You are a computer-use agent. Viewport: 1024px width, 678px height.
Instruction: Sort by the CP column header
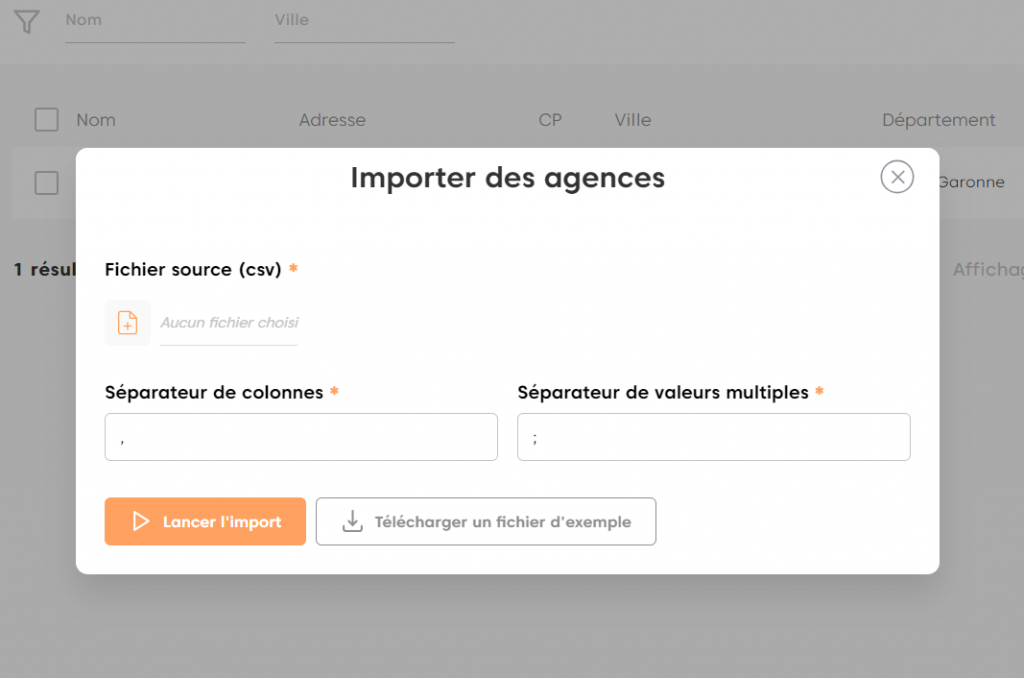point(550,120)
